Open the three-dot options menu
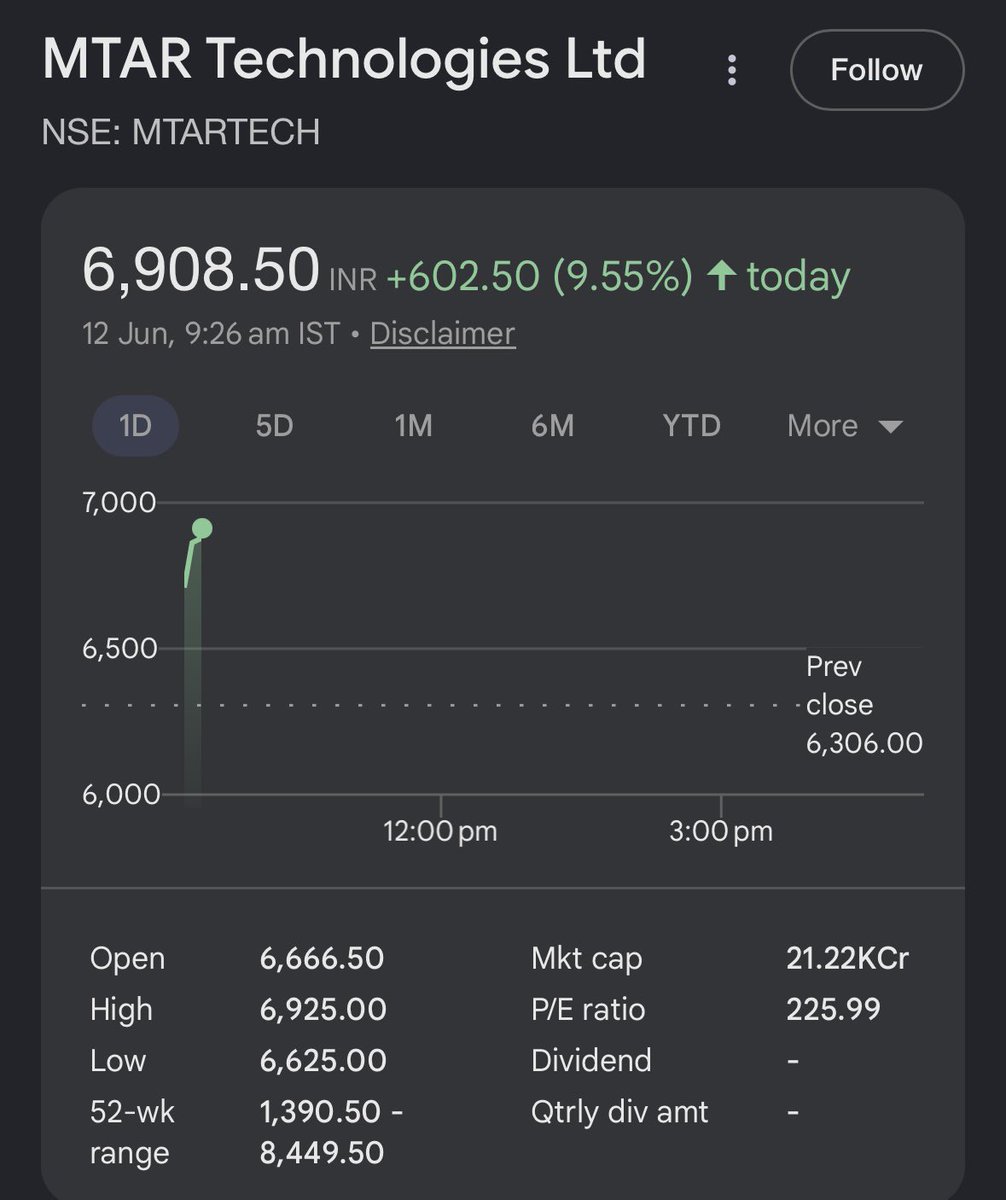 733,70
